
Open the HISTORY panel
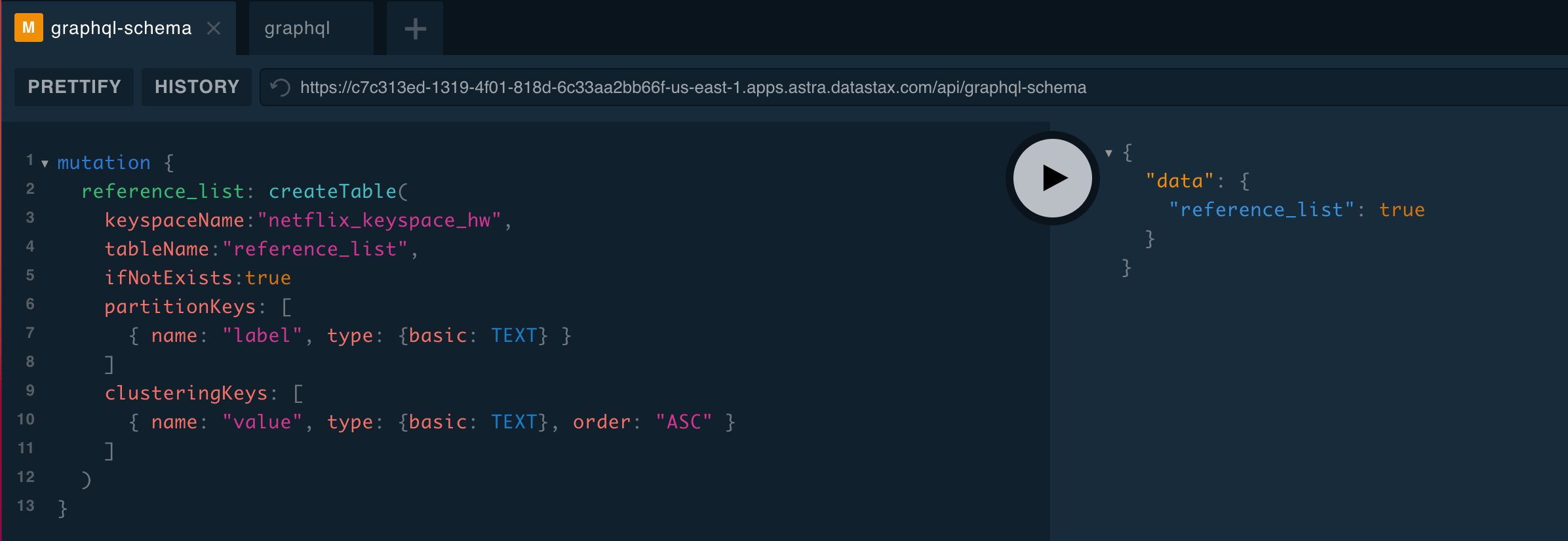196,86
